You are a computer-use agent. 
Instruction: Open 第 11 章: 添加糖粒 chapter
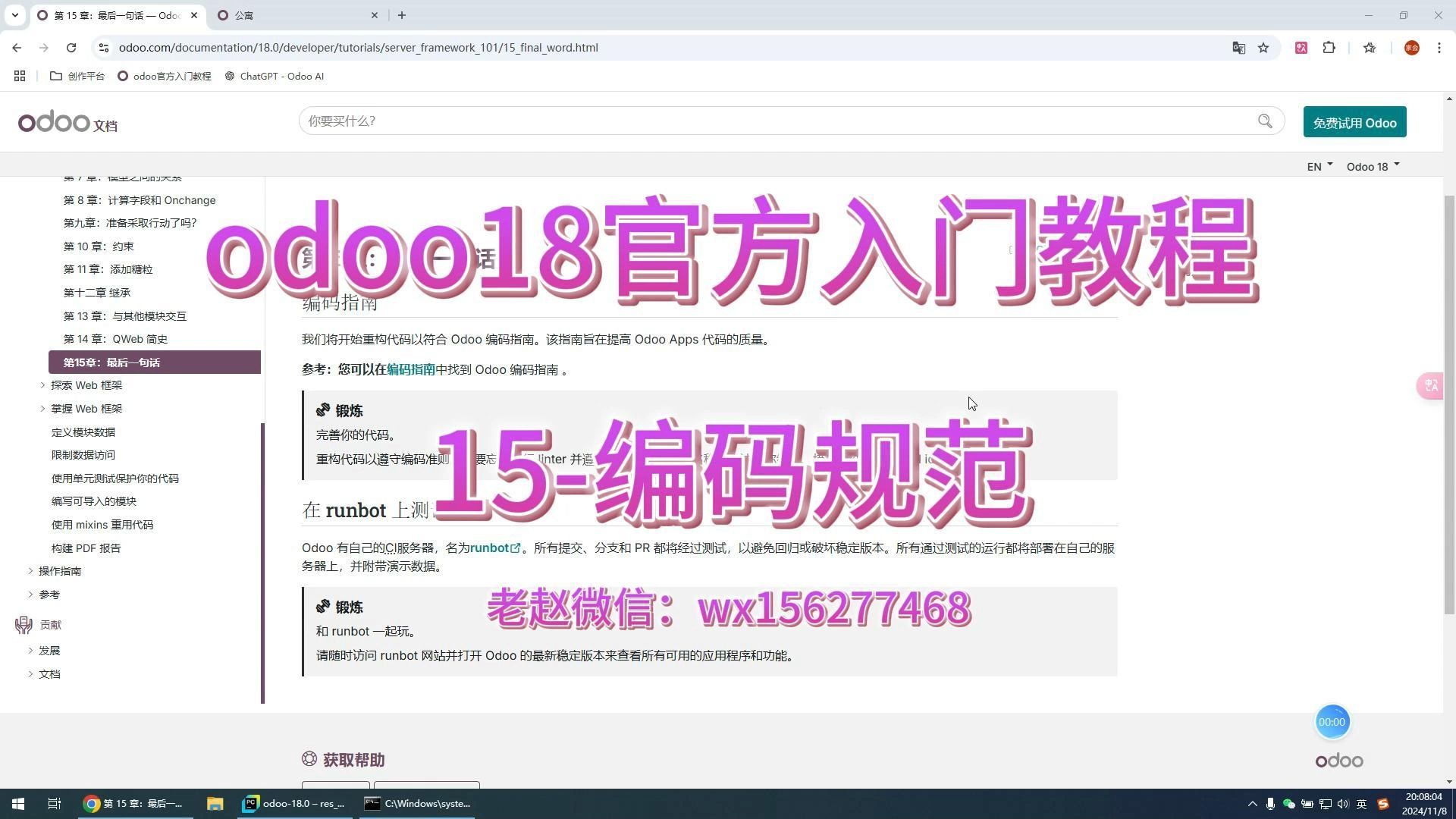(108, 269)
